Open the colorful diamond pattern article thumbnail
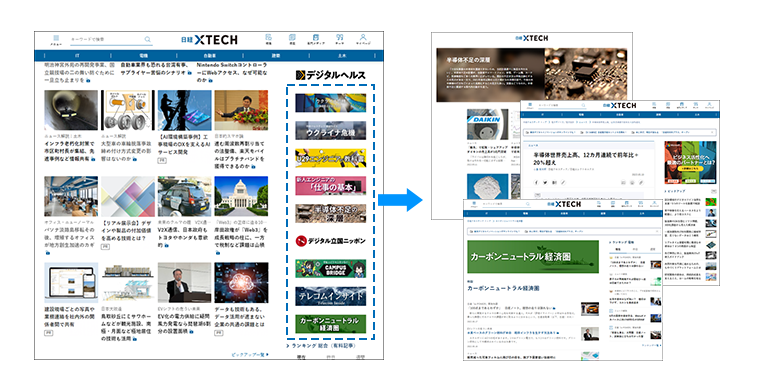Screen dimensions: 758x392 [x=128, y=196]
